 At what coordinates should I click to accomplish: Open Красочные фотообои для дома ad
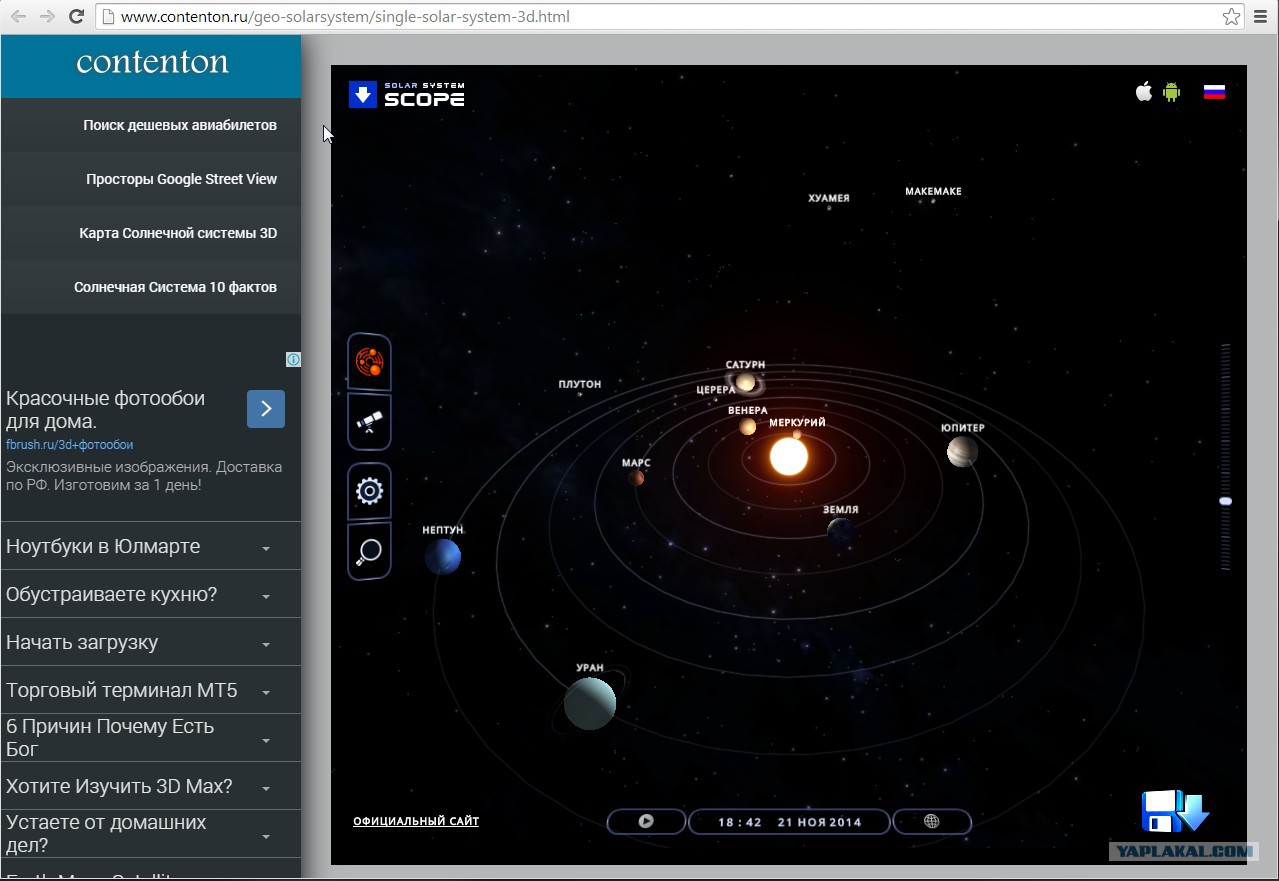pyautogui.click(x=105, y=410)
